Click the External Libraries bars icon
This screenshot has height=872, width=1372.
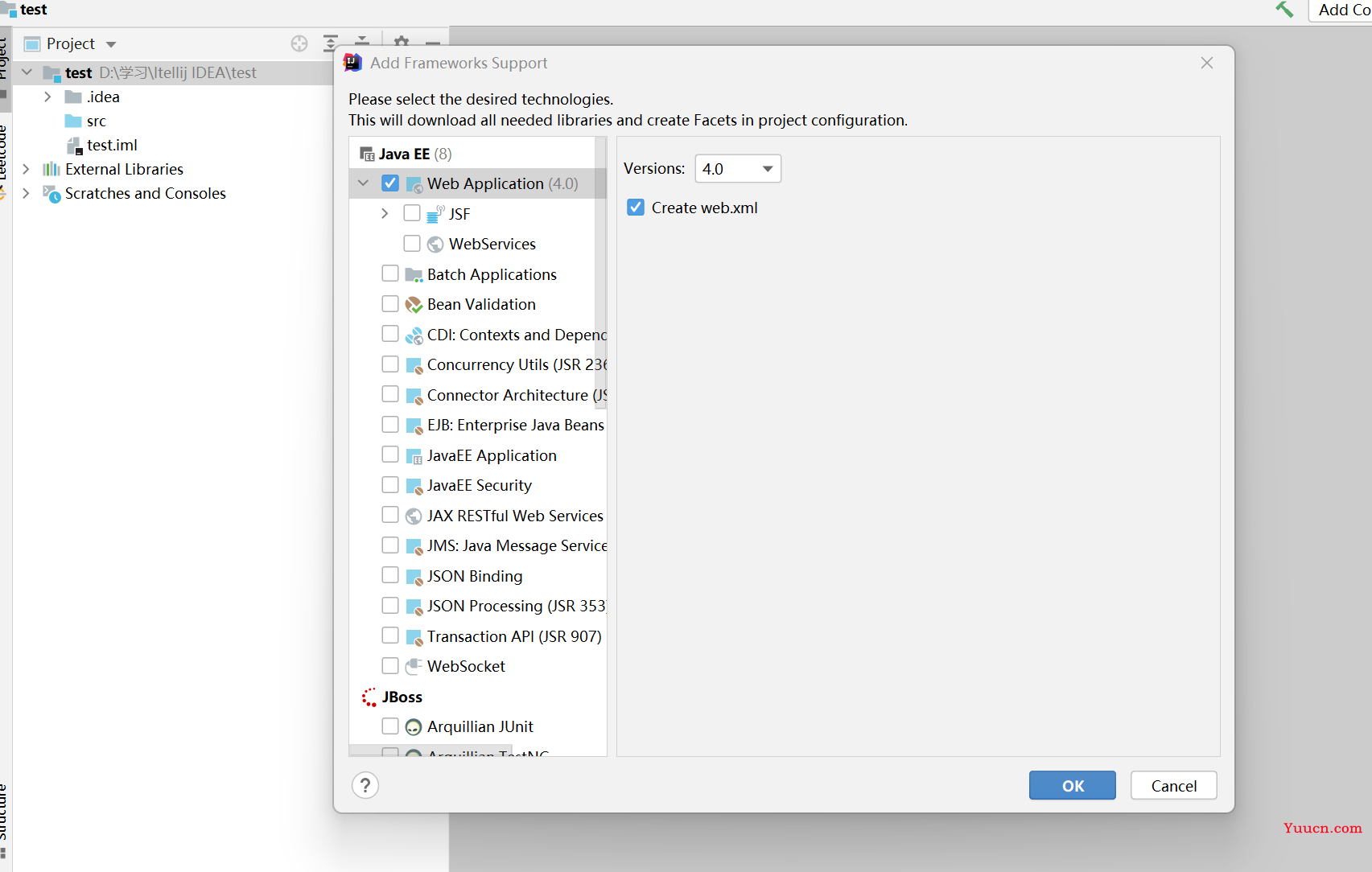pos(52,169)
